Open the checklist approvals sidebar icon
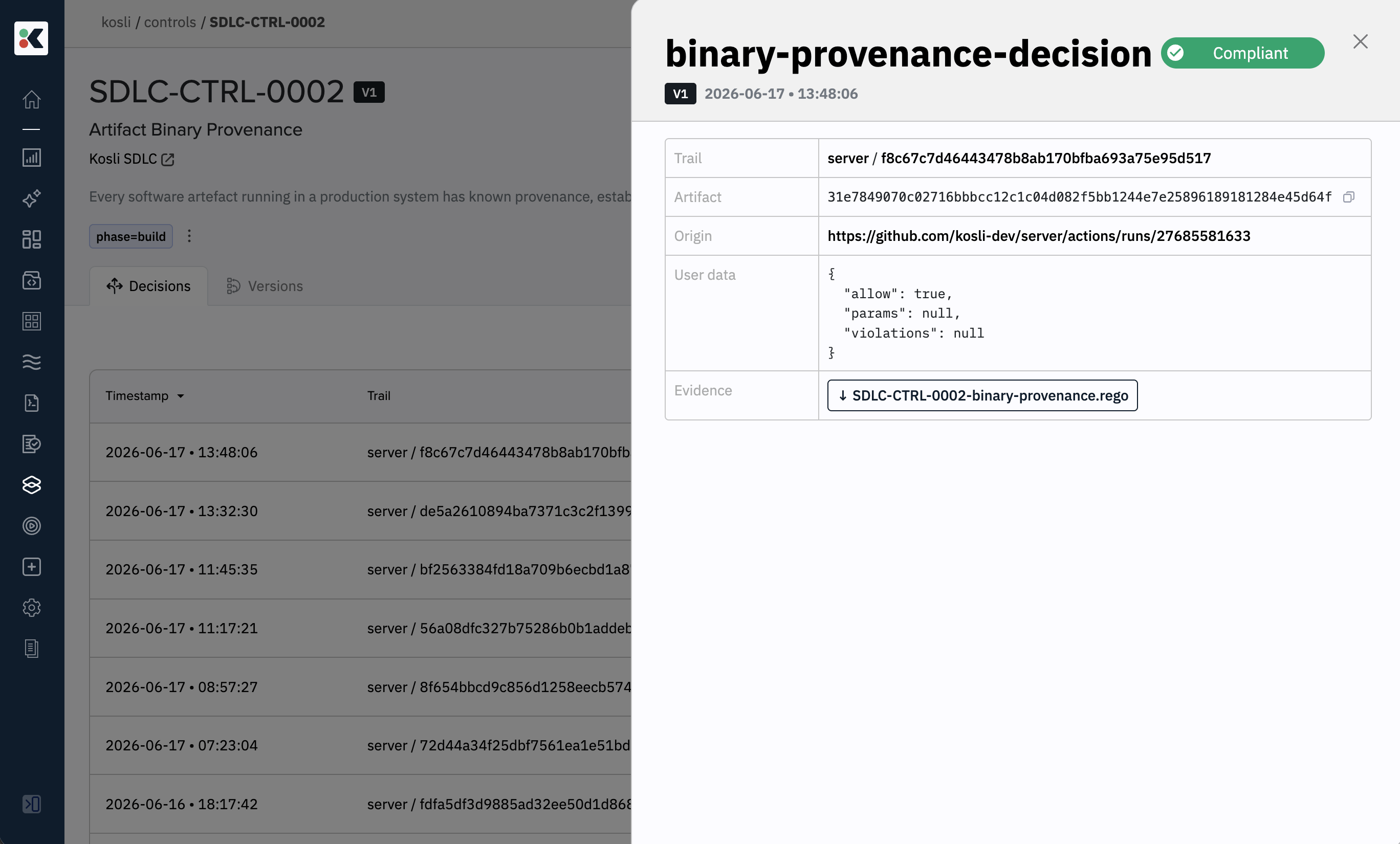 tap(31, 443)
